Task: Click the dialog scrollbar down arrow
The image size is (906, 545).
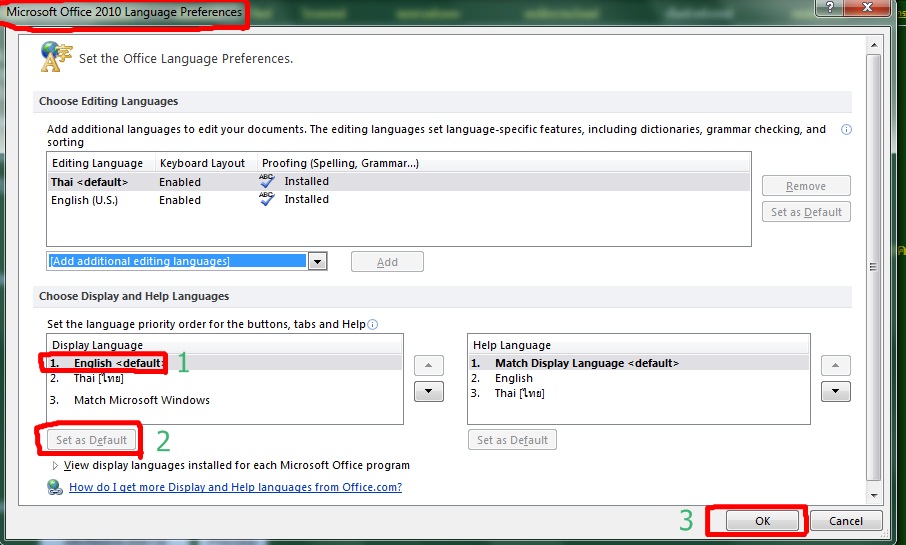Action: (874, 495)
